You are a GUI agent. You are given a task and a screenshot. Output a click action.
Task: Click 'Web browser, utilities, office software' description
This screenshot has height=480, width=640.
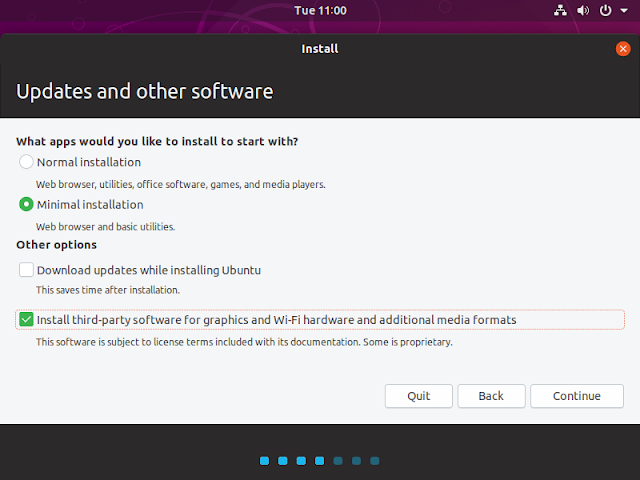coord(180,184)
